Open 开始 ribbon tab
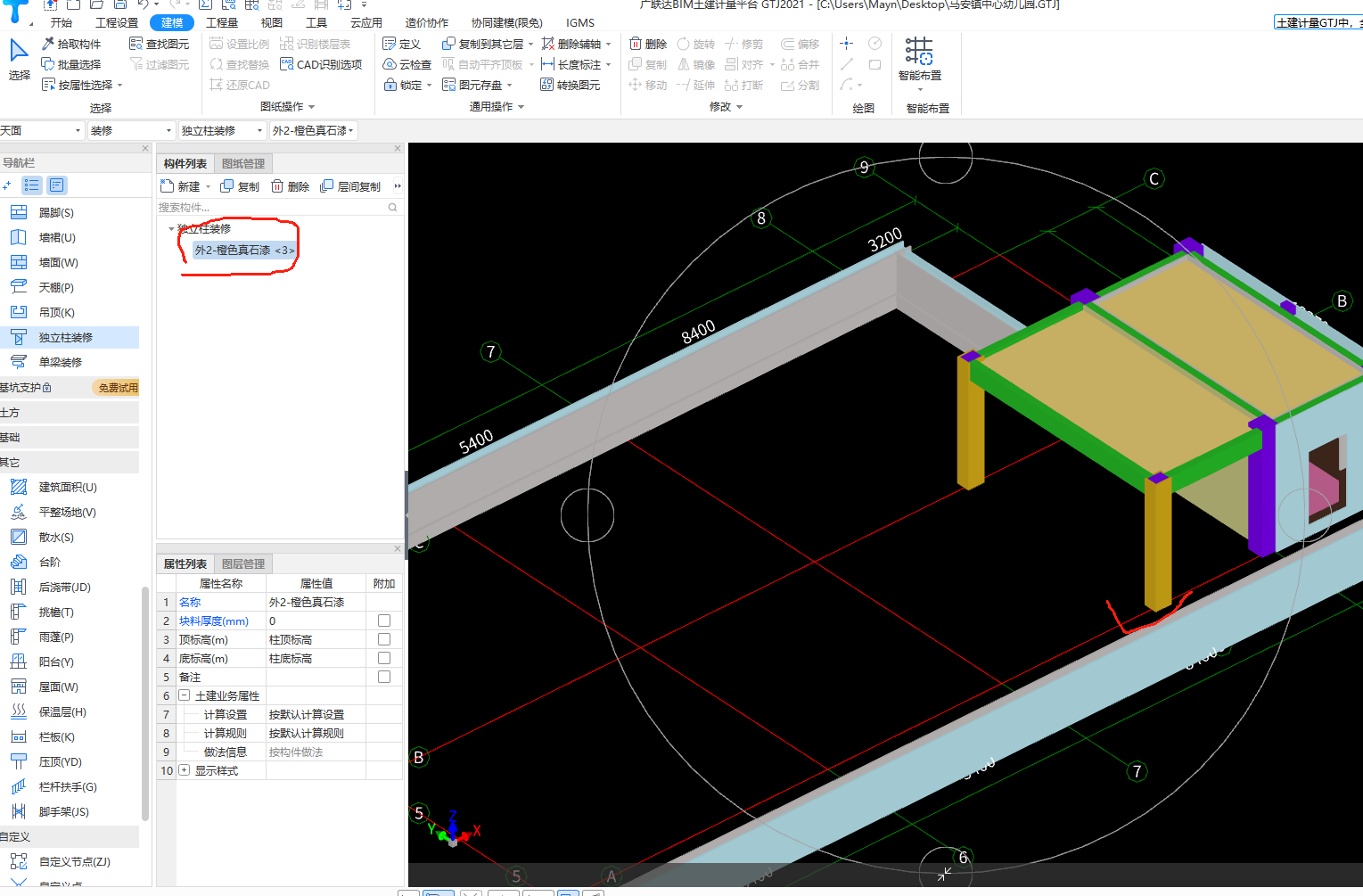1363x896 pixels. [62, 22]
